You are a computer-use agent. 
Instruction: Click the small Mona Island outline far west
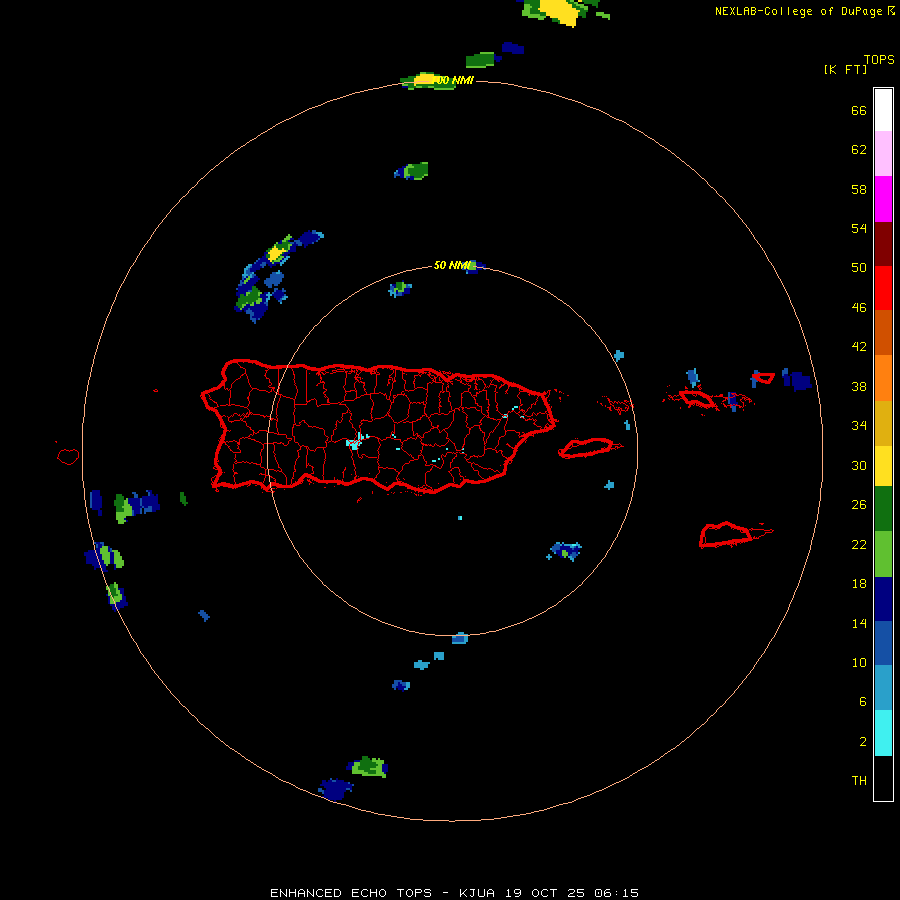[68, 456]
